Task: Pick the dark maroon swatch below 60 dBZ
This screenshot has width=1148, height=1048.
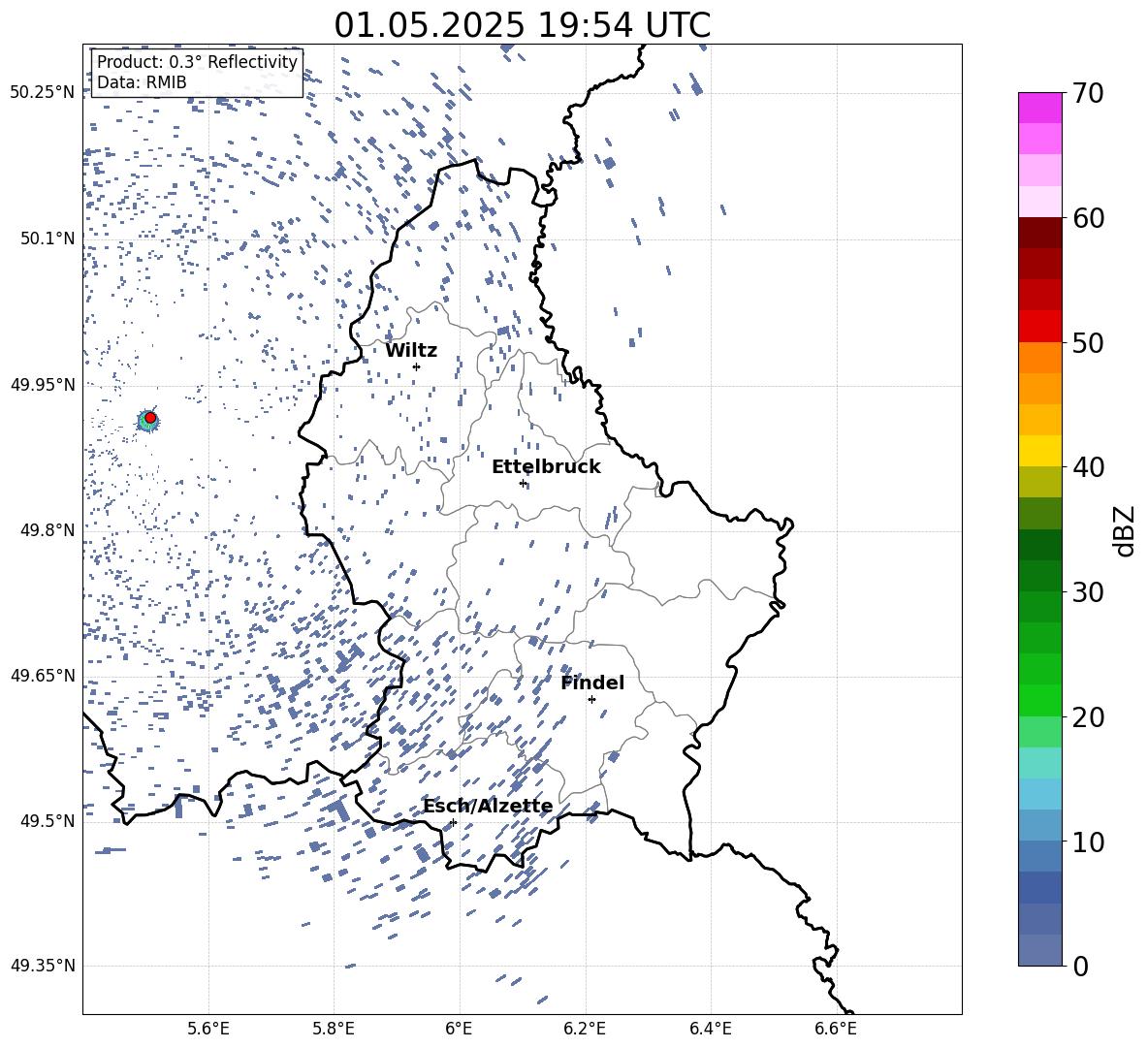Action: tap(1040, 234)
